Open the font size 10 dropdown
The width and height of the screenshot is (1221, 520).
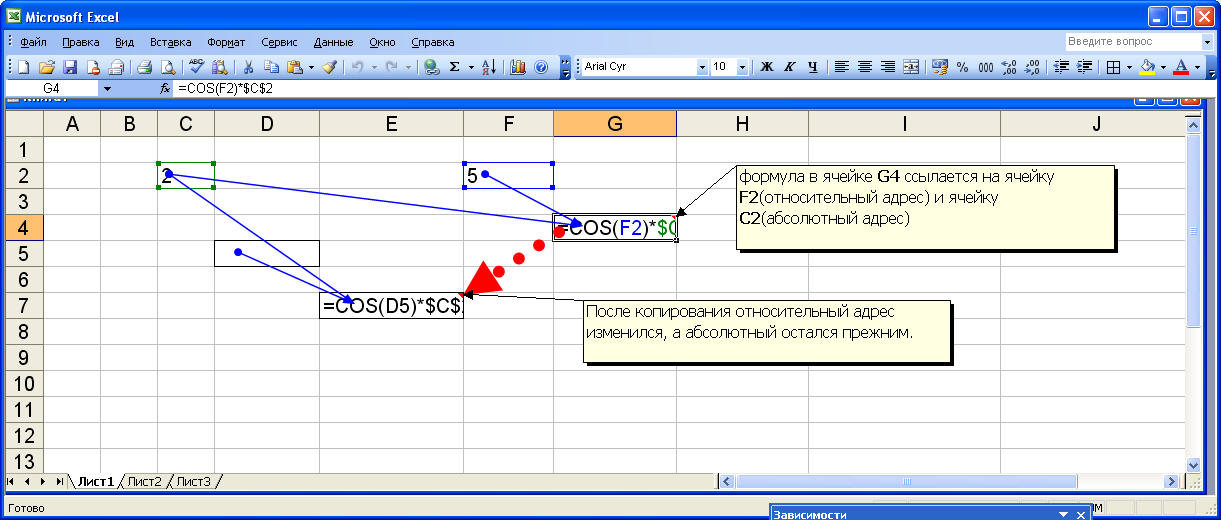point(742,67)
